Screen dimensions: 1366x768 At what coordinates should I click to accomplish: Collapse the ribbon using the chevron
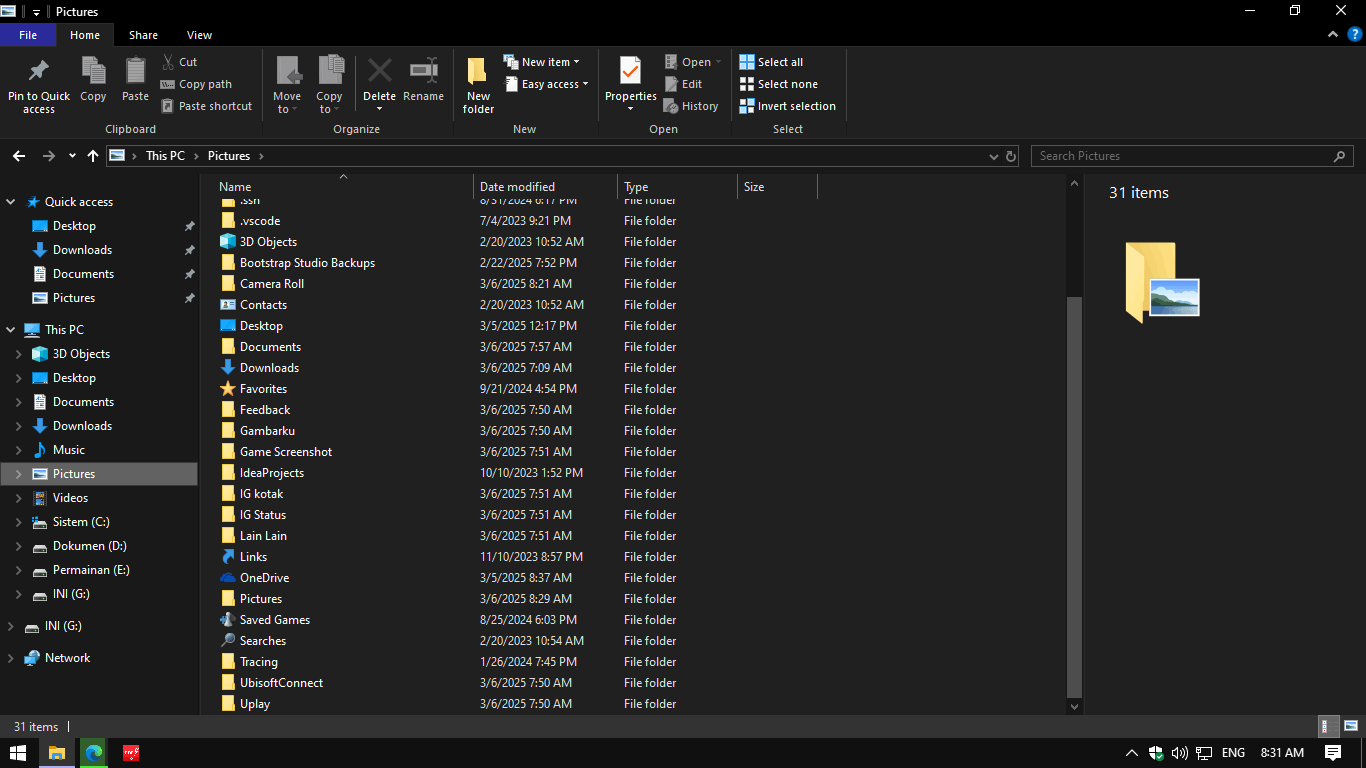point(1332,33)
